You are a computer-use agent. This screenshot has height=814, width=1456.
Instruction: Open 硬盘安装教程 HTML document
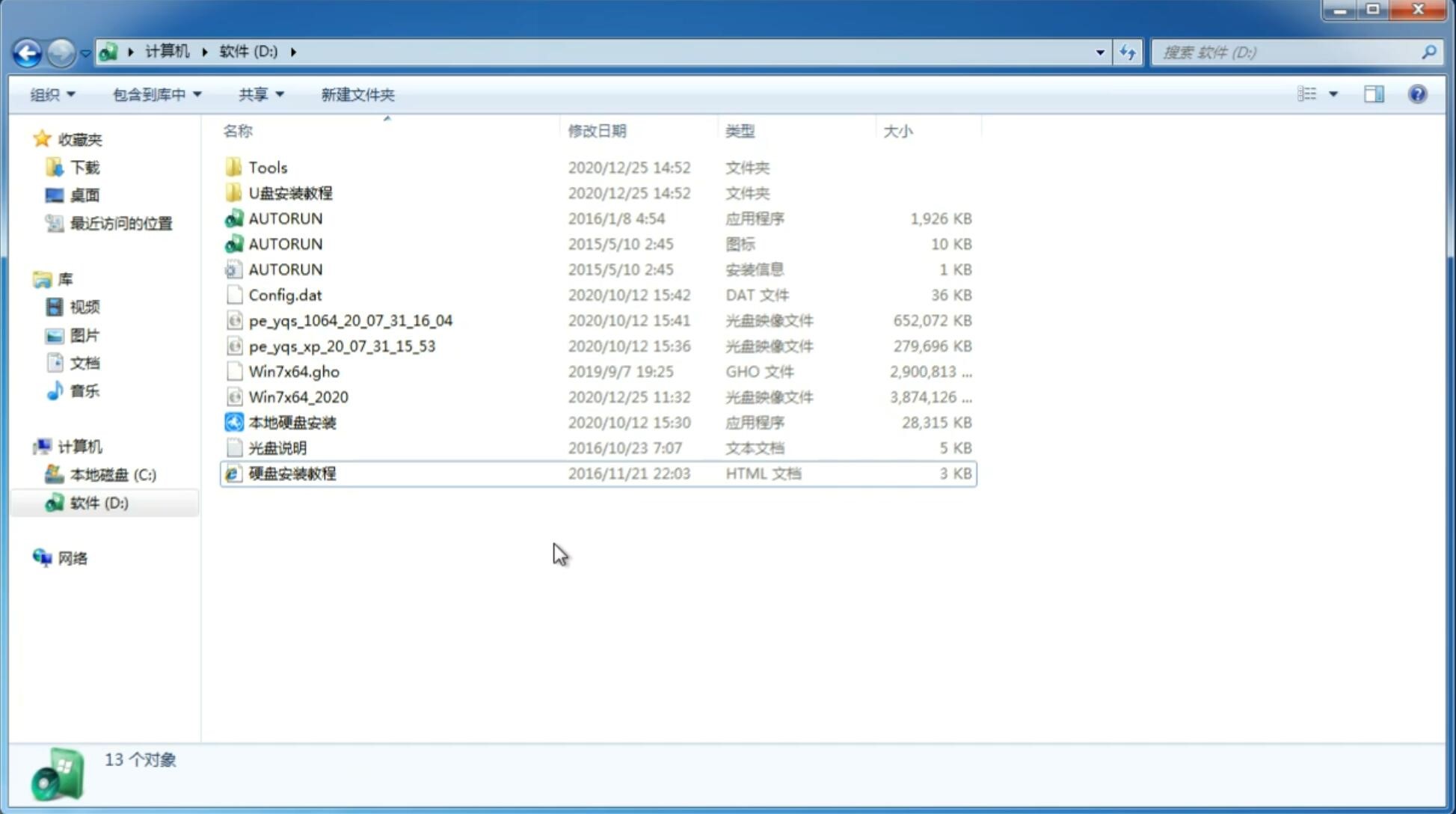pyautogui.click(x=292, y=473)
